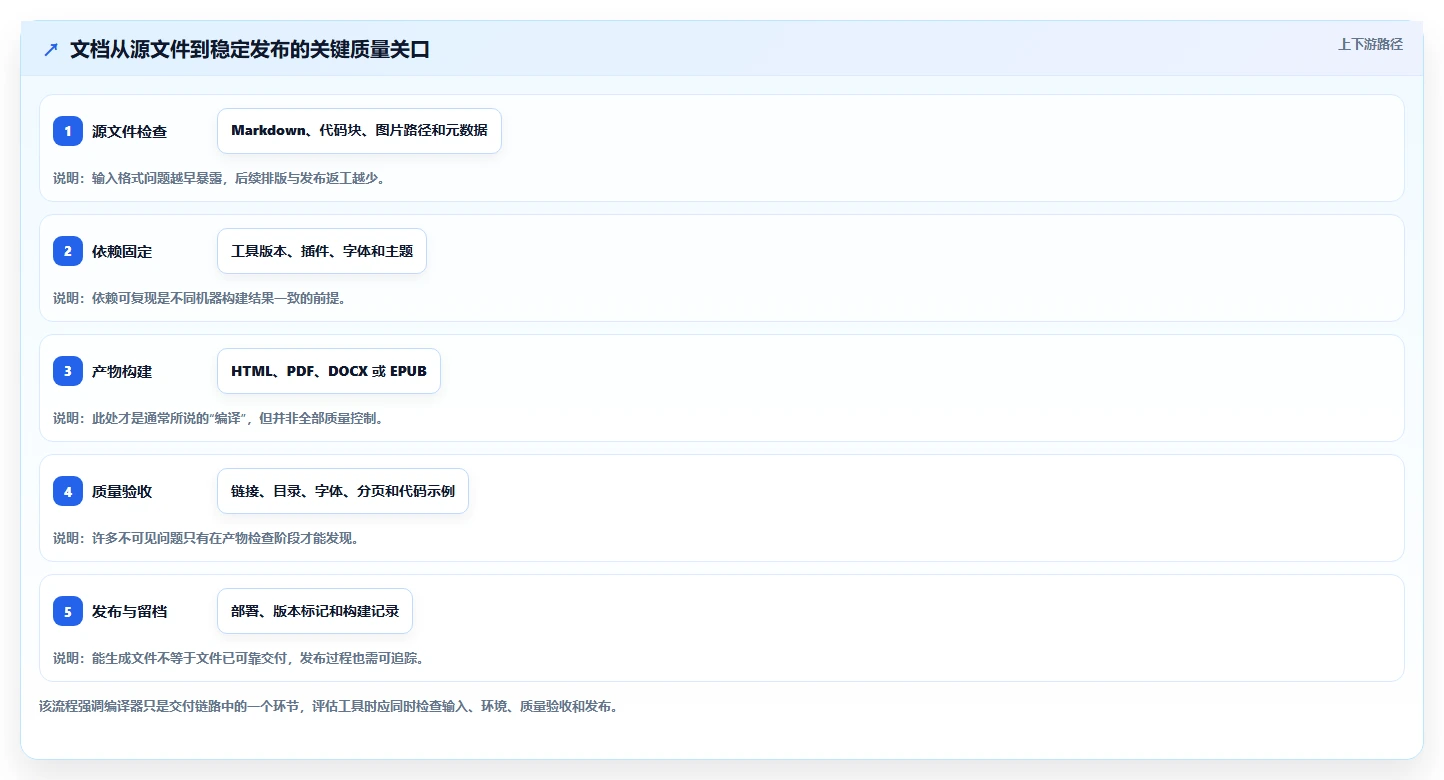The width and height of the screenshot is (1444, 780).
Task: Click the note about 许多不可见问题
Action: pyautogui.click(x=206, y=538)
